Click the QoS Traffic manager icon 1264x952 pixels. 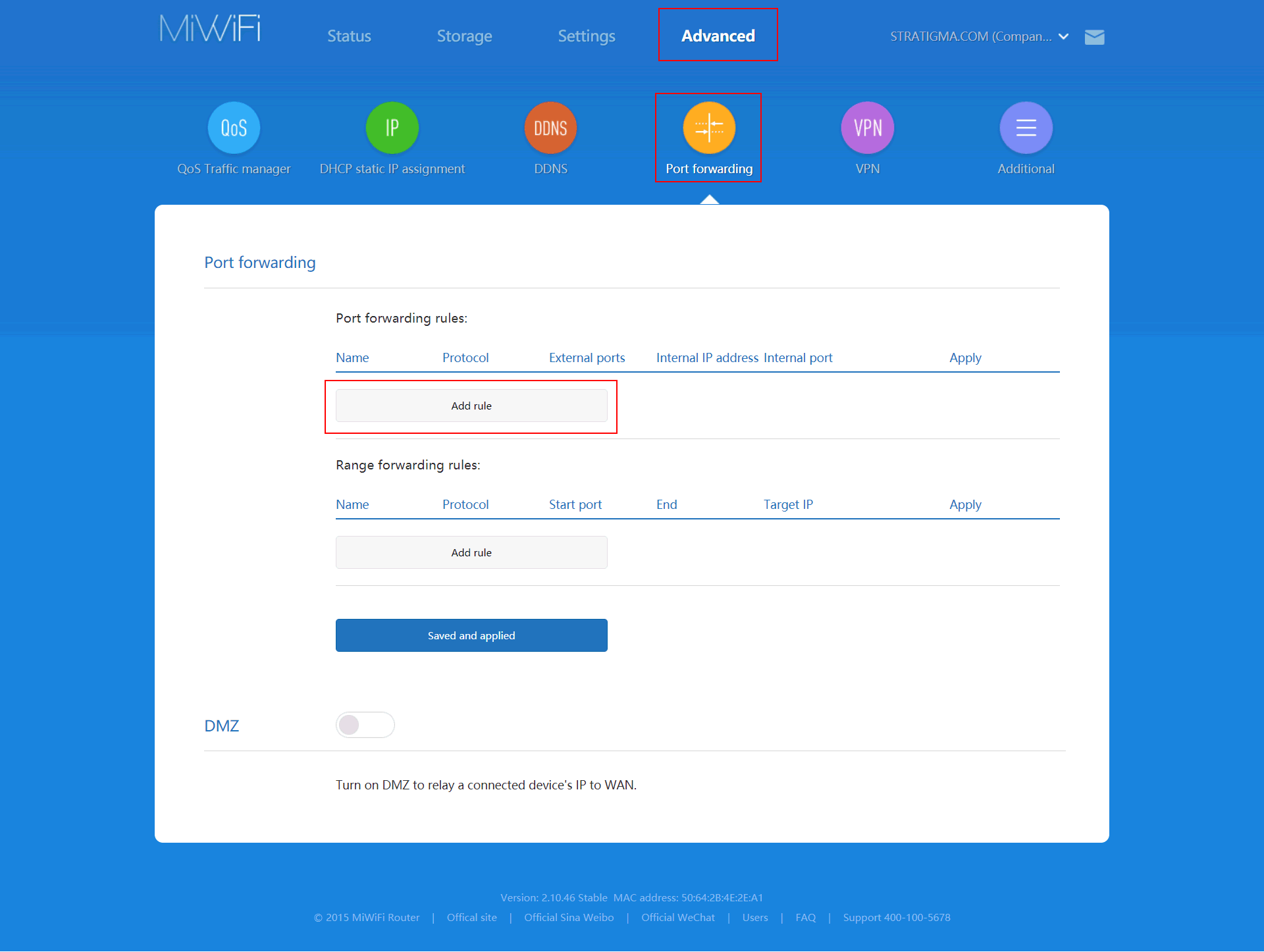pos(233,127)
